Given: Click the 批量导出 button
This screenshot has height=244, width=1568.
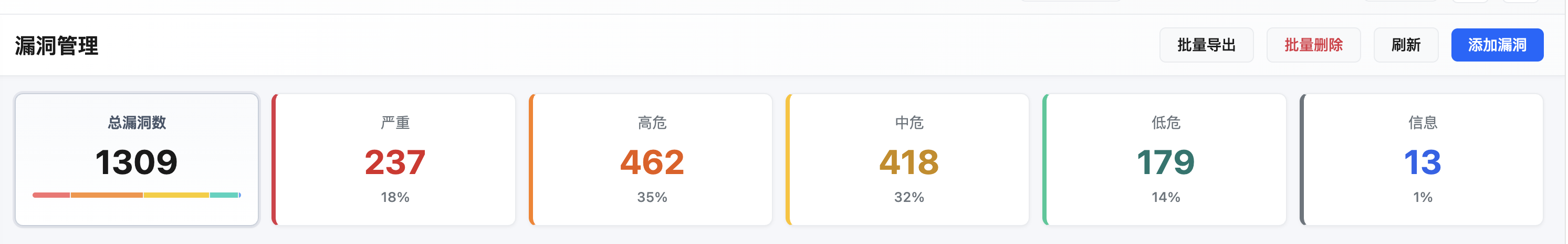Looking at the screenshot, I should 1206,45.
